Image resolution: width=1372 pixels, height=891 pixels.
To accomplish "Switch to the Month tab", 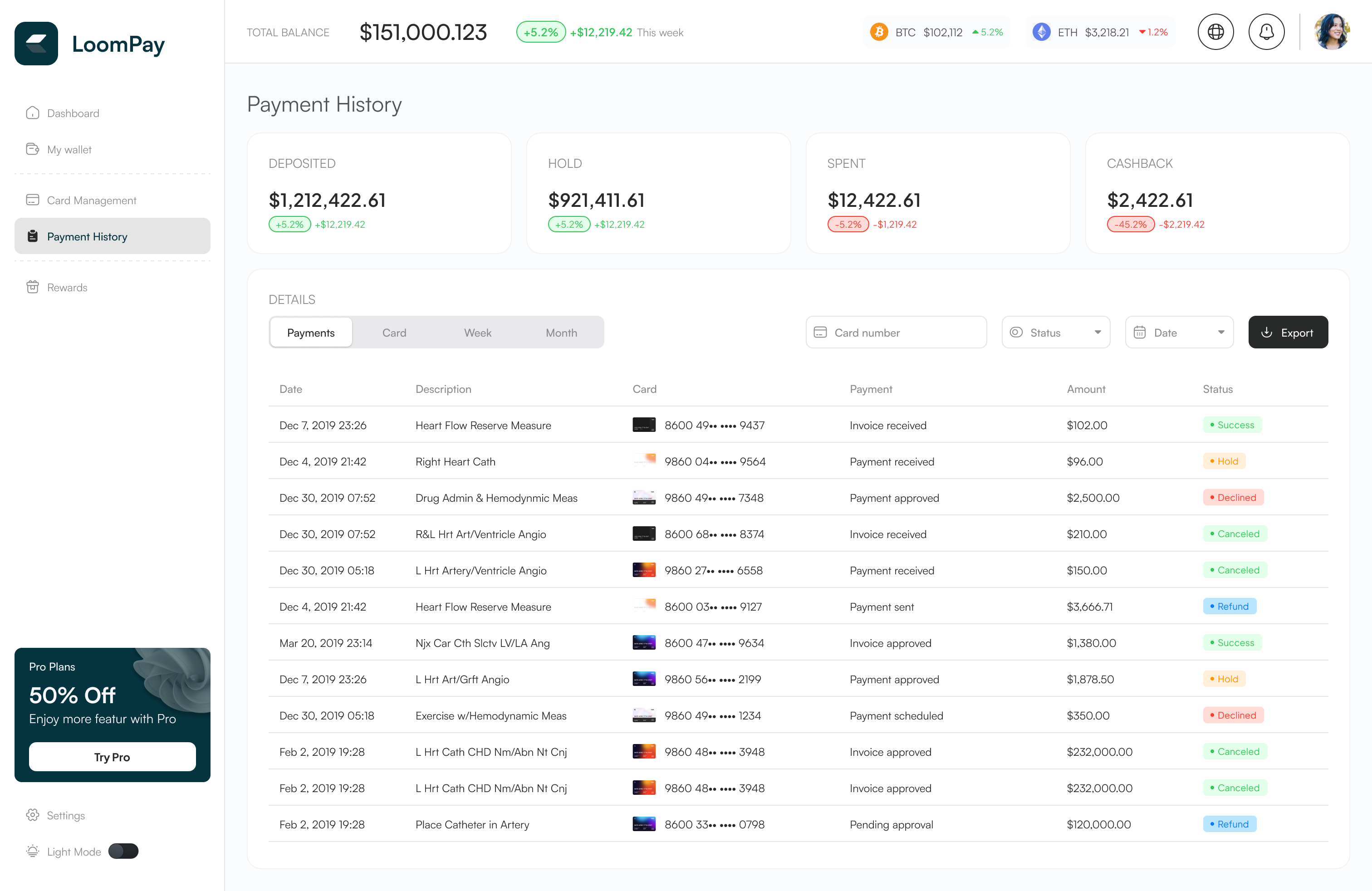I will tap(561, 333).
